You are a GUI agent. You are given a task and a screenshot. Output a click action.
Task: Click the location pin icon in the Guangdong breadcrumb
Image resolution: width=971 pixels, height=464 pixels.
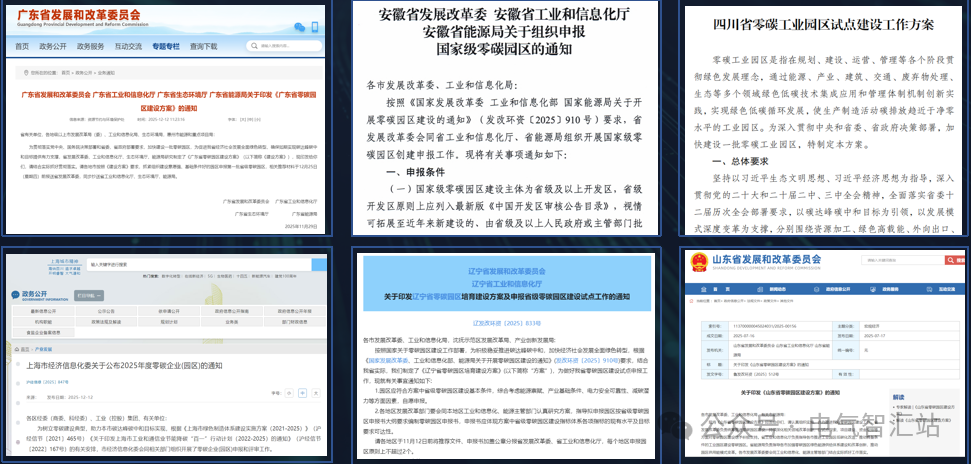click(x=25, y=72)
